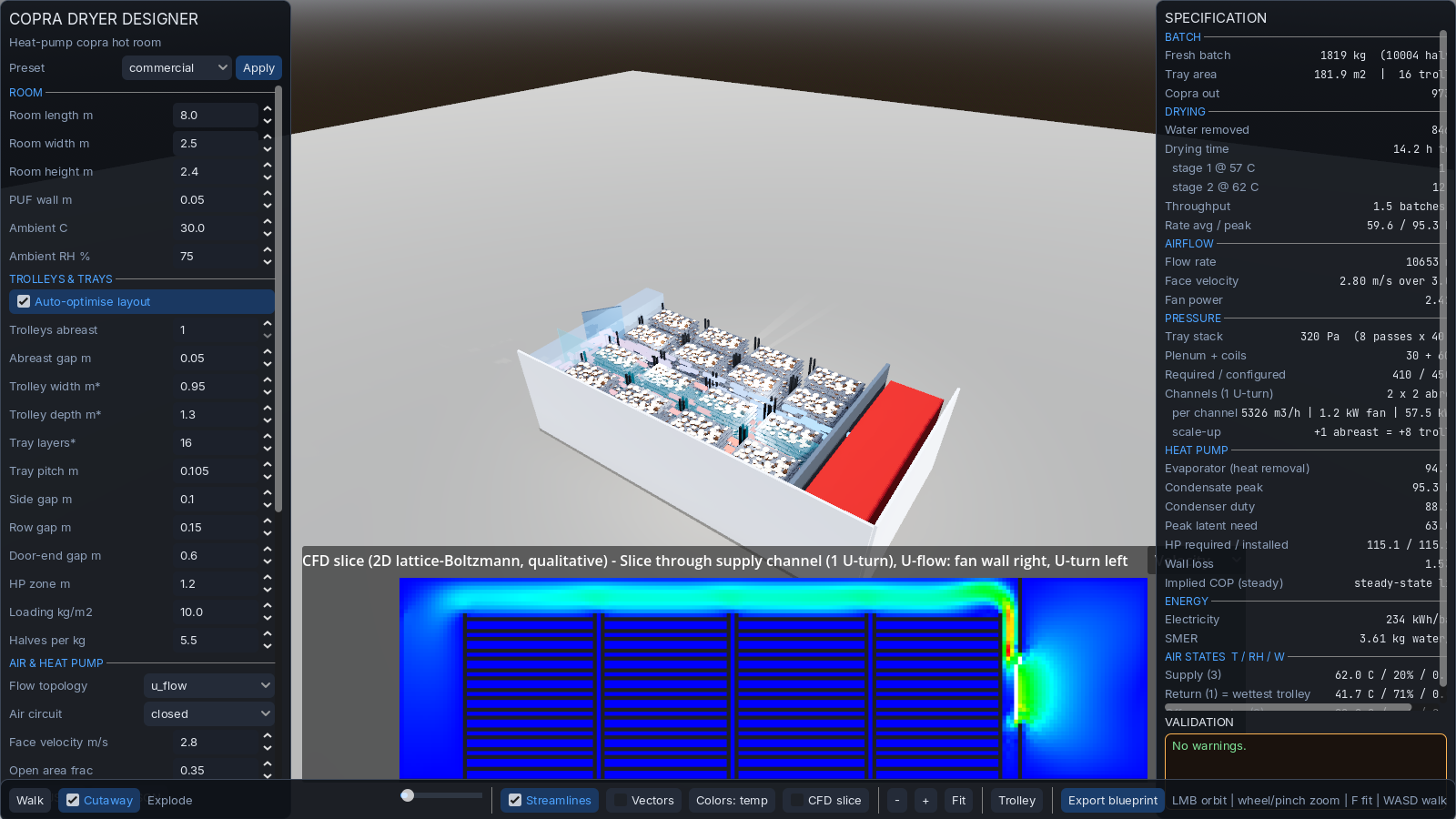Viewport: 1456px width, 819px height.
Task: Click the 'No warnings.' validation message
Action: click(x=1209, y=746)
